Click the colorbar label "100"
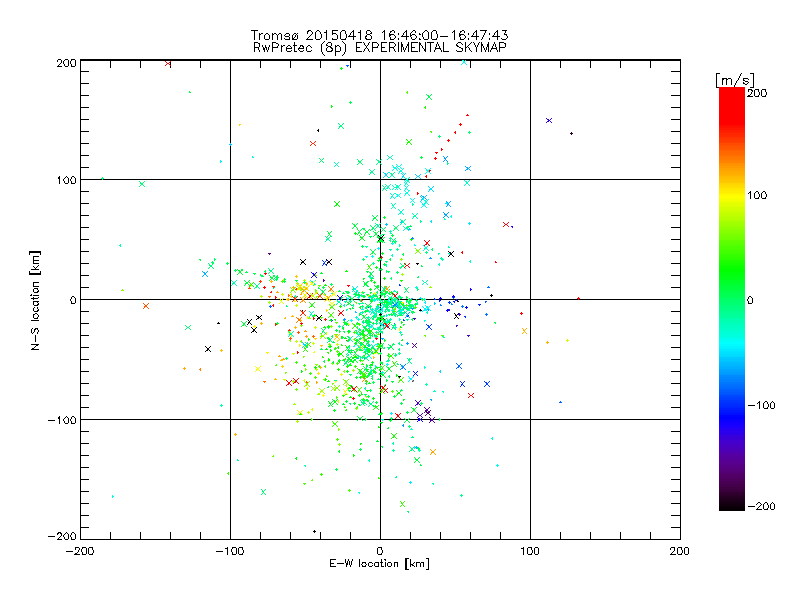Screen dimensions: 800x600 (757, 195)
